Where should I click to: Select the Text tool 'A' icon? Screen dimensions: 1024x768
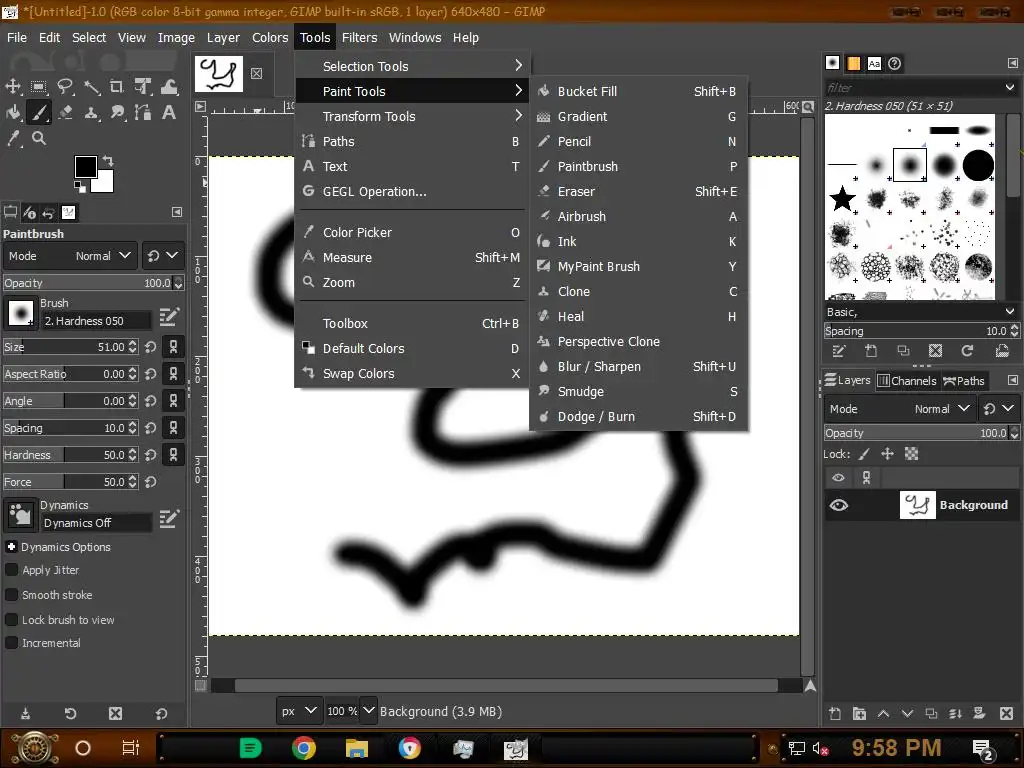click(168, 112)
